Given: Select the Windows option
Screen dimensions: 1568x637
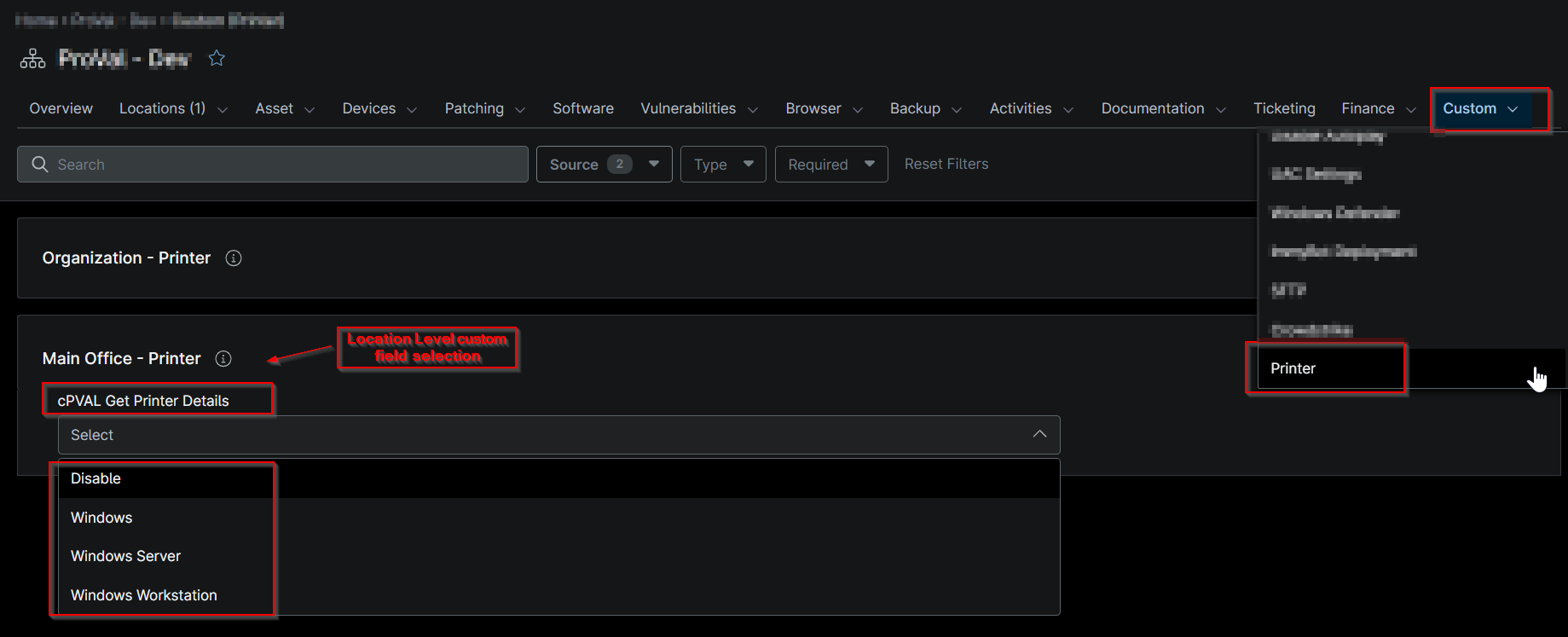Looking at the screenshot, I should (x=558, y=518).
